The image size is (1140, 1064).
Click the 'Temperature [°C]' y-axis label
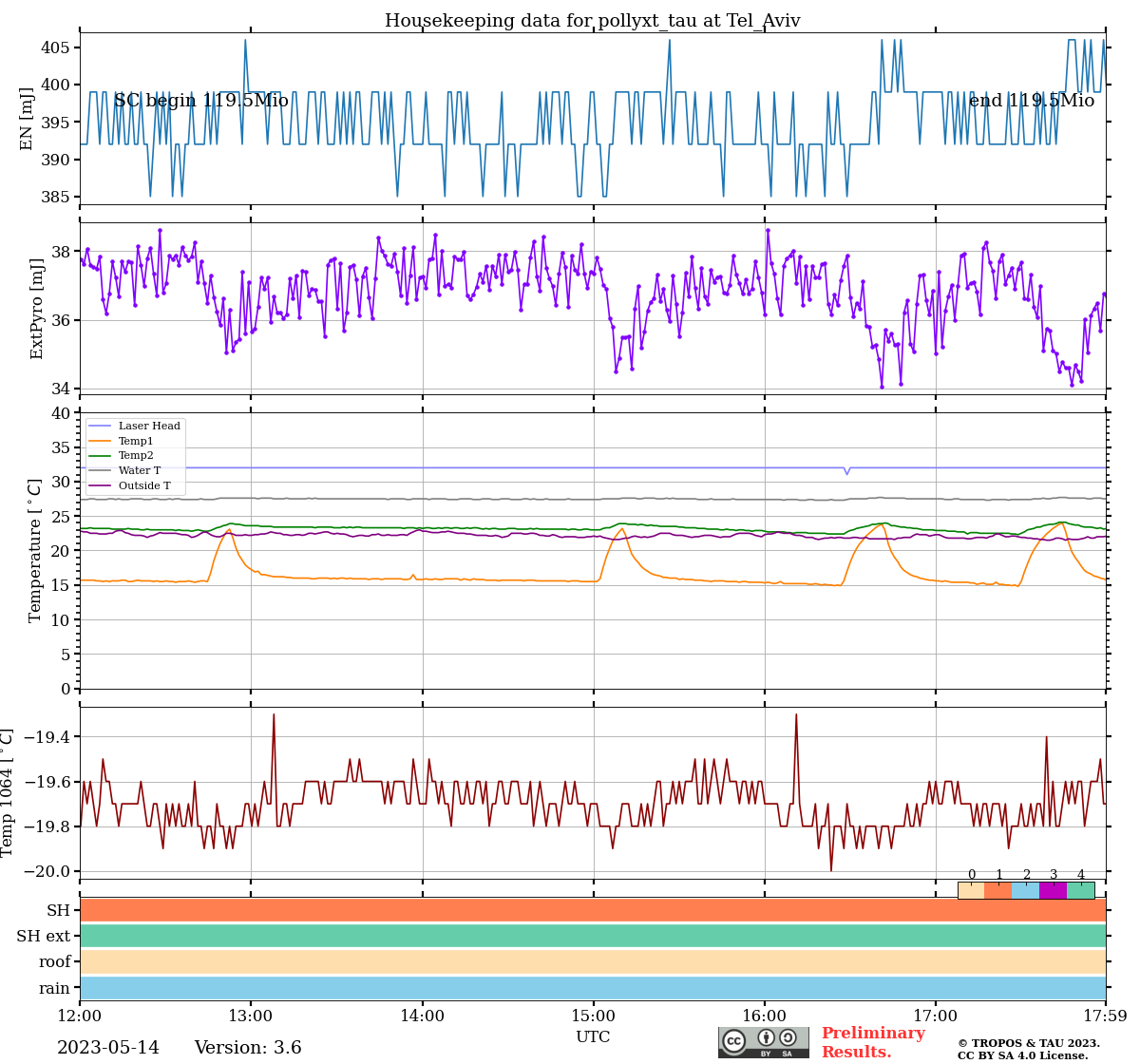pos(35,550)
